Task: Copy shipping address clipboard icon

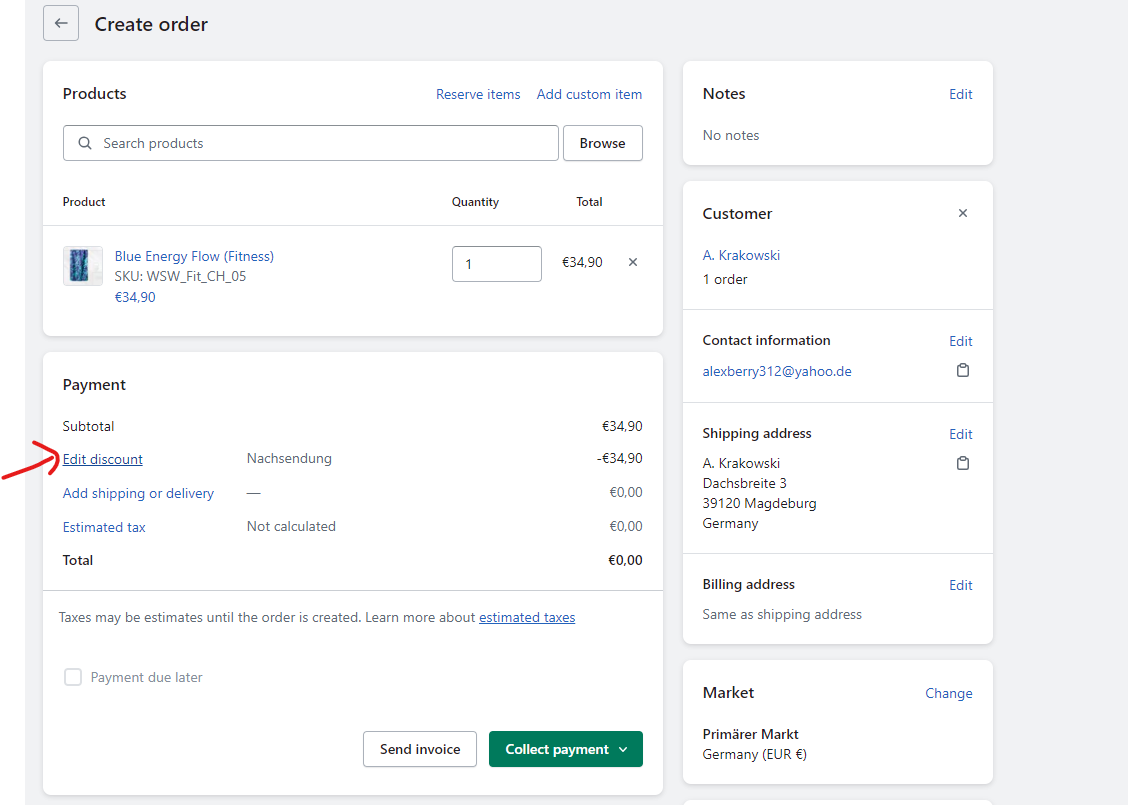Action: coord(962,464)
